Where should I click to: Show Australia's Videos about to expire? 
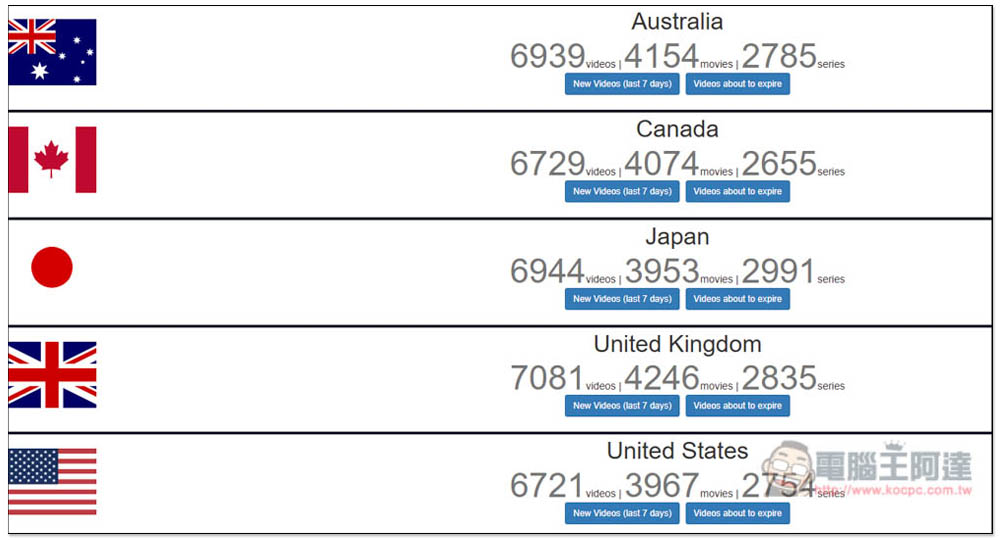click(737, 84)
